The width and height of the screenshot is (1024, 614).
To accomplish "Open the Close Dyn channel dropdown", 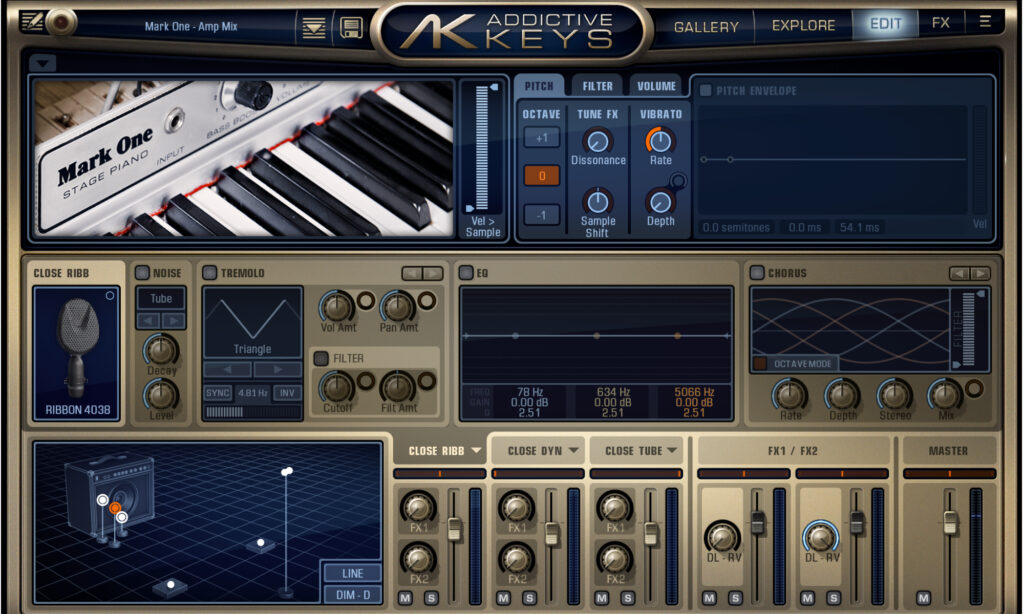I will pyautogui.click(x=540, y=450).
